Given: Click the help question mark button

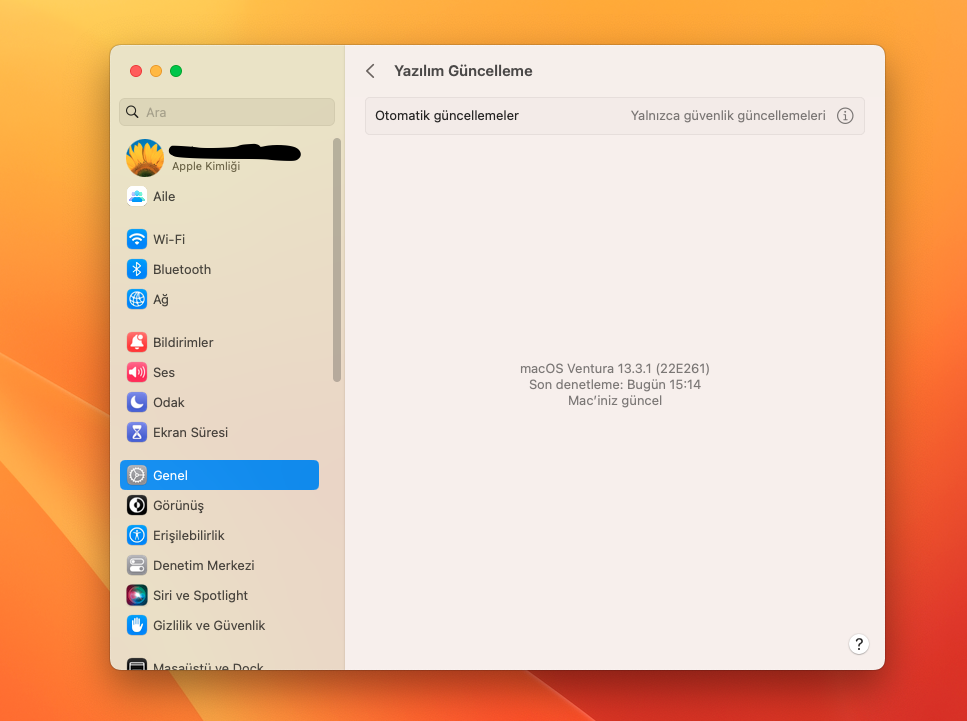Looking at the screenshot, I should point(859,644).
